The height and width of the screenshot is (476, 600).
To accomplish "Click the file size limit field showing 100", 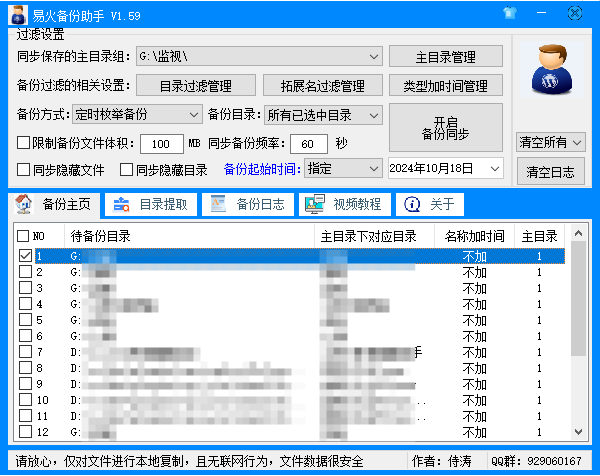I will [x=161, y=144].
